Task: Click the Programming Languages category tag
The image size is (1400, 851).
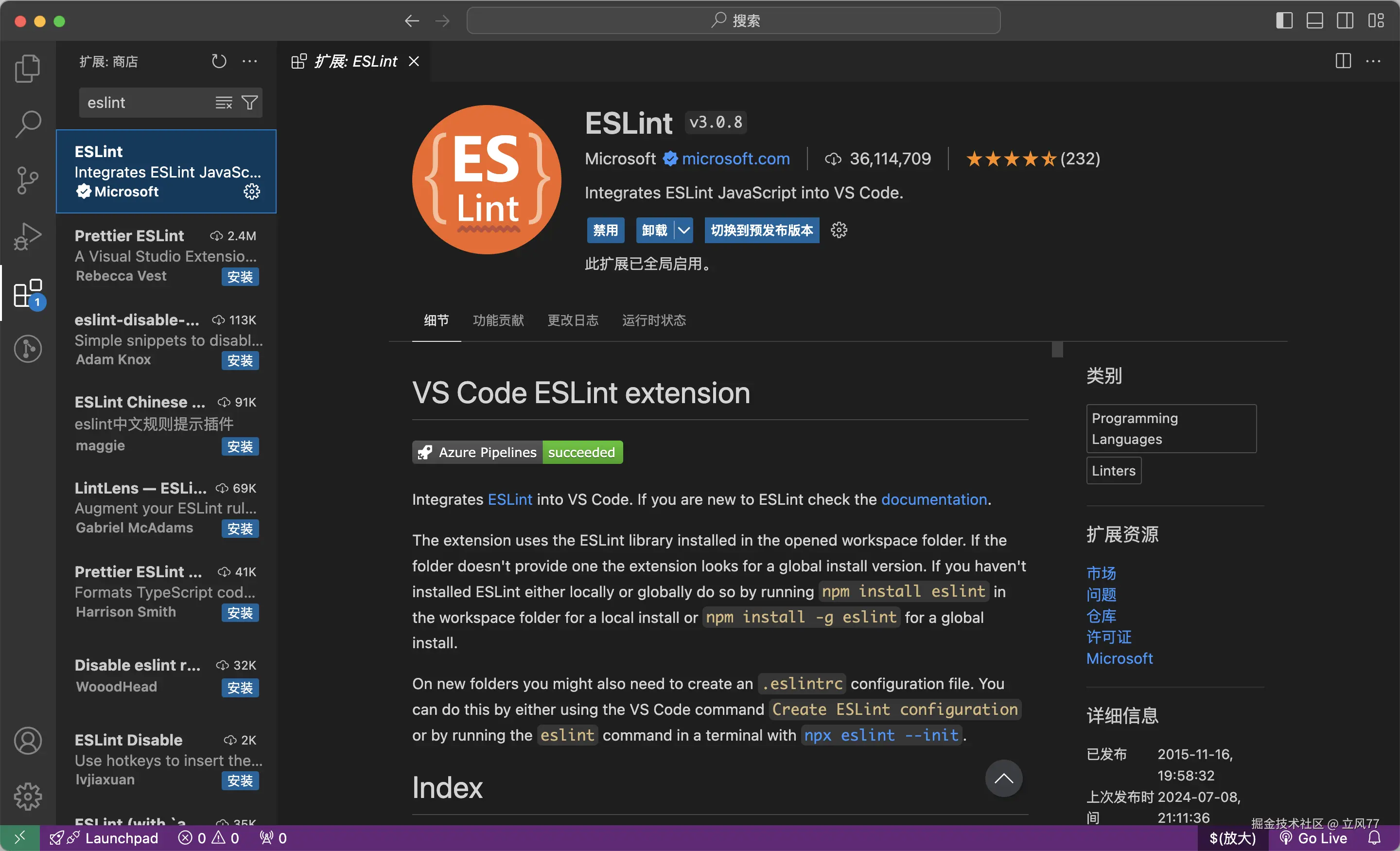Action: tap(1171, 428)
